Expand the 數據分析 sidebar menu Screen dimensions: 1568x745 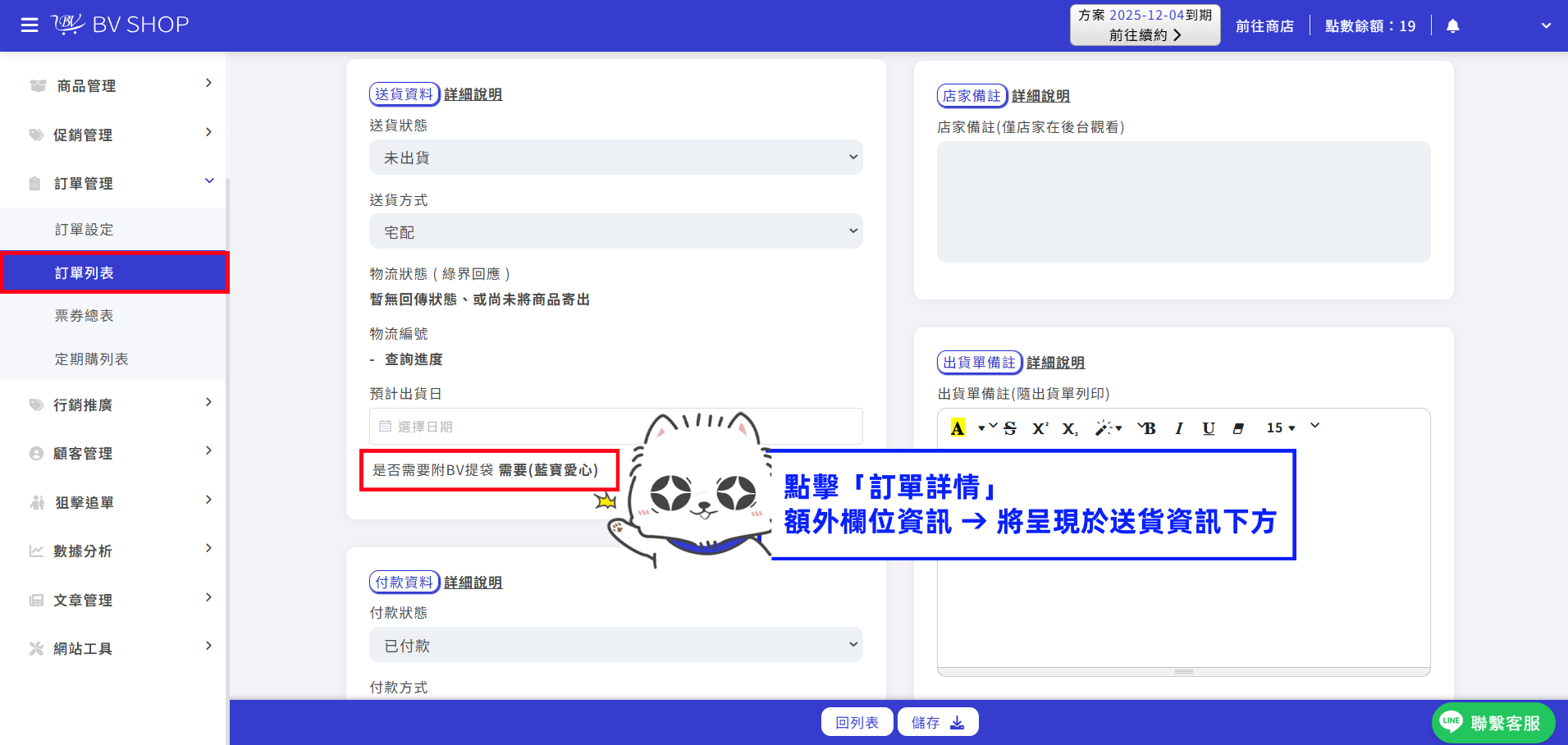point(113,551)
